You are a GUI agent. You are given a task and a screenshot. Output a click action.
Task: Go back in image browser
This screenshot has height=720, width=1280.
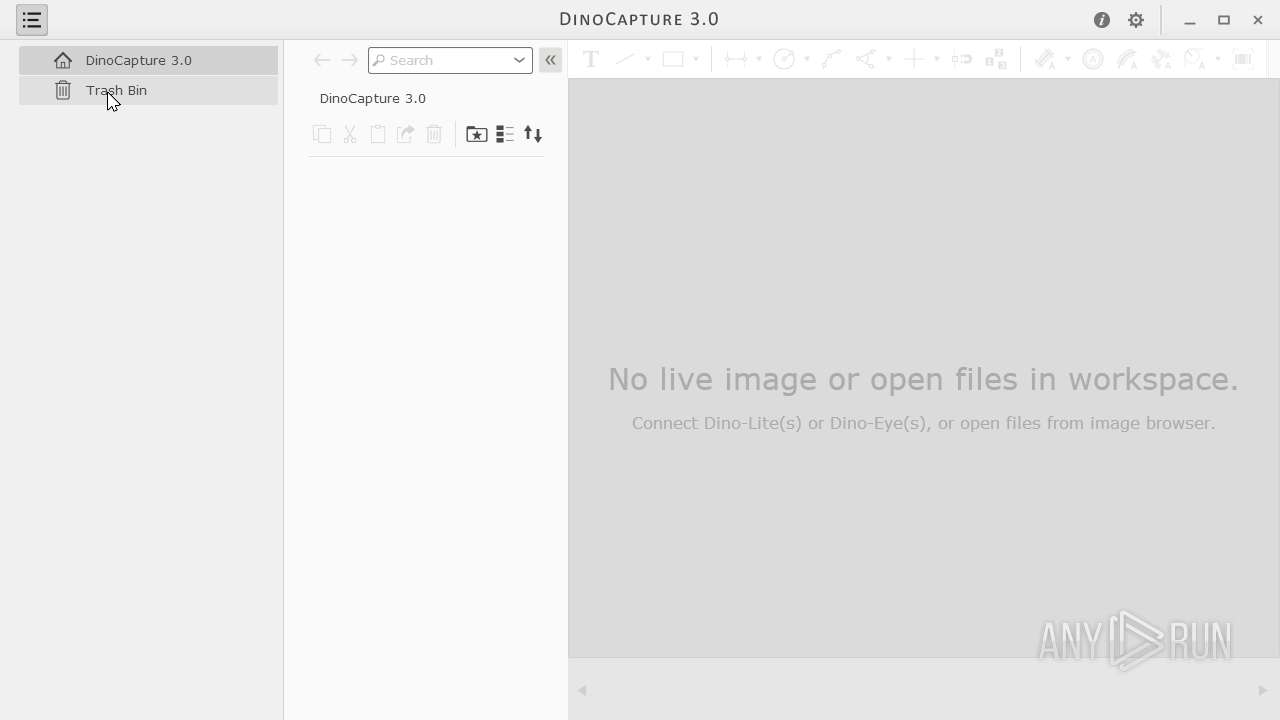click(x=322, y=60)
